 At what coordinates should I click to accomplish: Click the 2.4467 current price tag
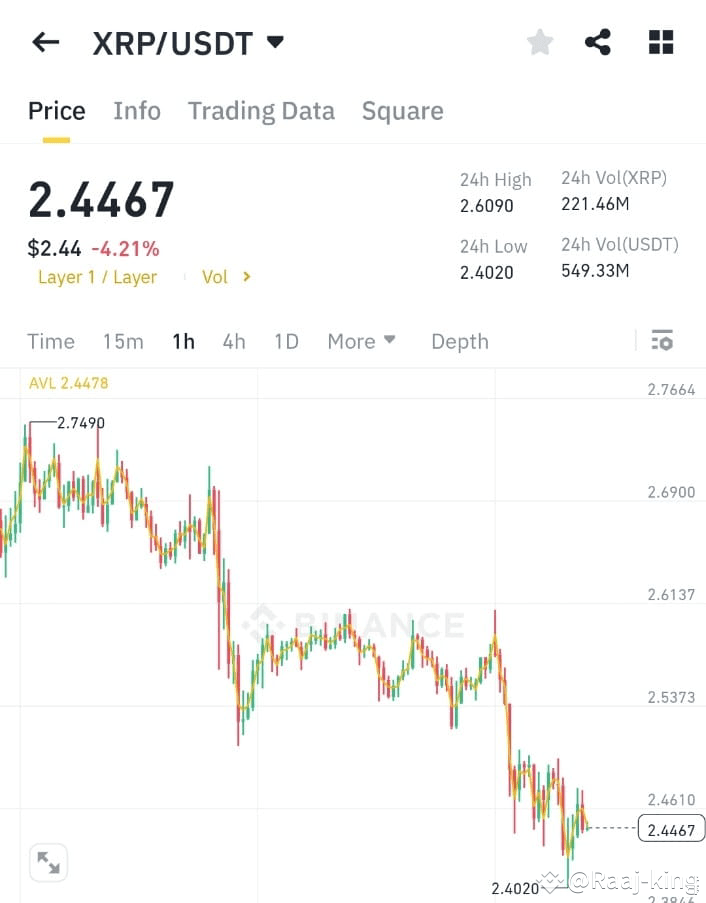click(x=670, y=829)
